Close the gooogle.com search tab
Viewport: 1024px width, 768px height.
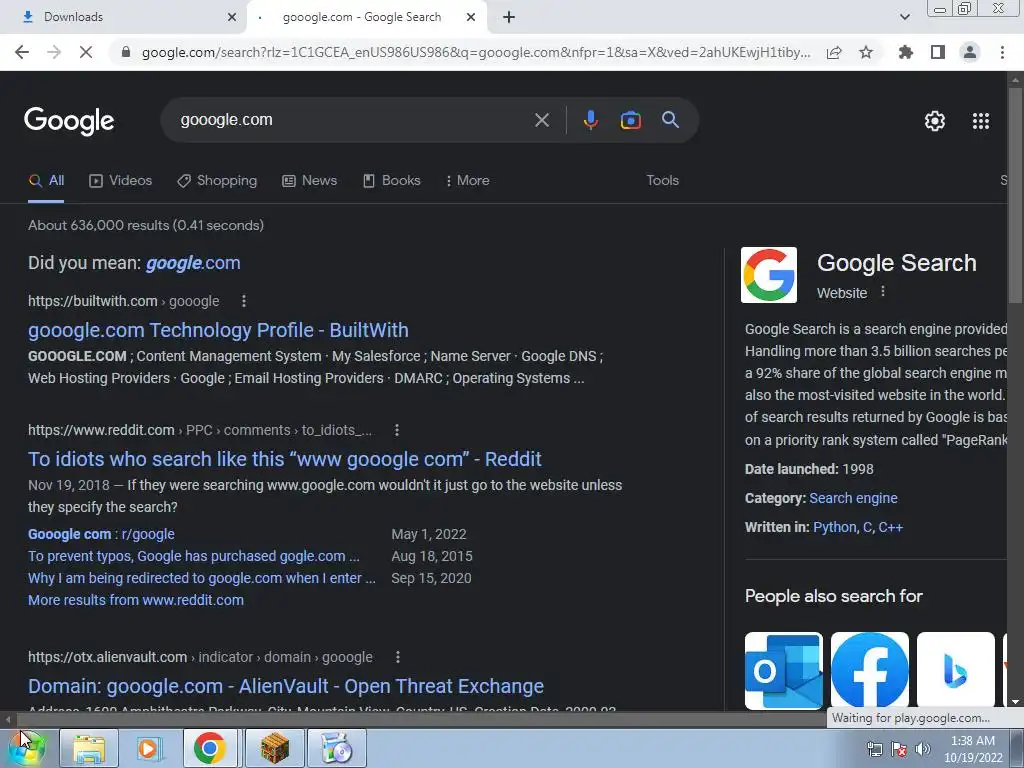[x=471, y=17]
